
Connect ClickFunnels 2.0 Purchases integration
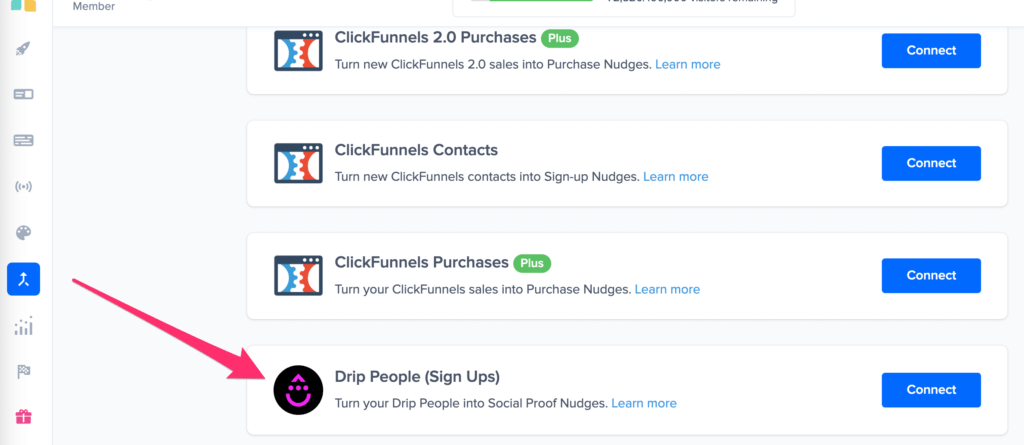pyautogui.click(x=931, y=50)
